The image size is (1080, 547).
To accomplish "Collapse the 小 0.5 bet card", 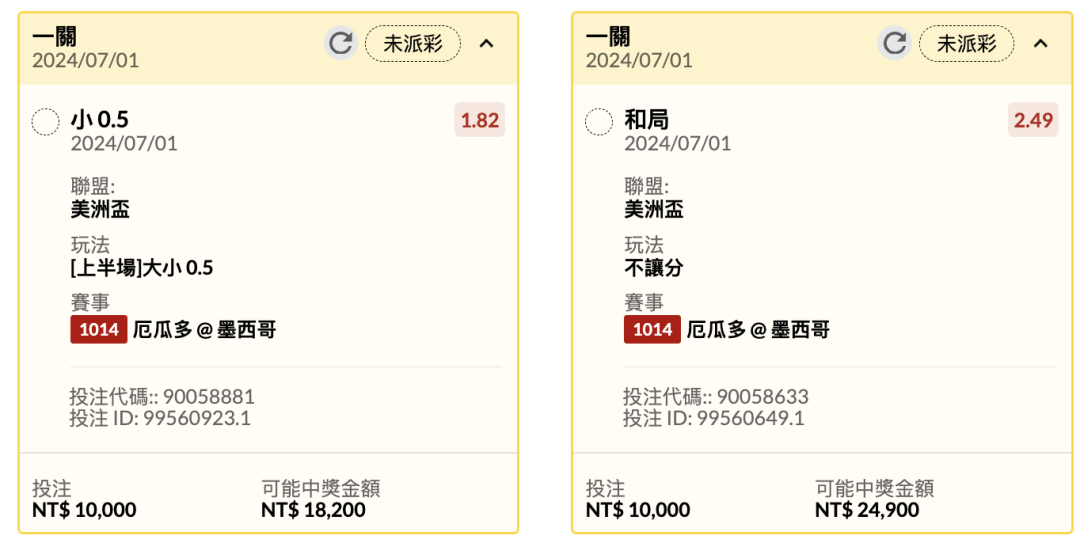I will pos(487,43).
